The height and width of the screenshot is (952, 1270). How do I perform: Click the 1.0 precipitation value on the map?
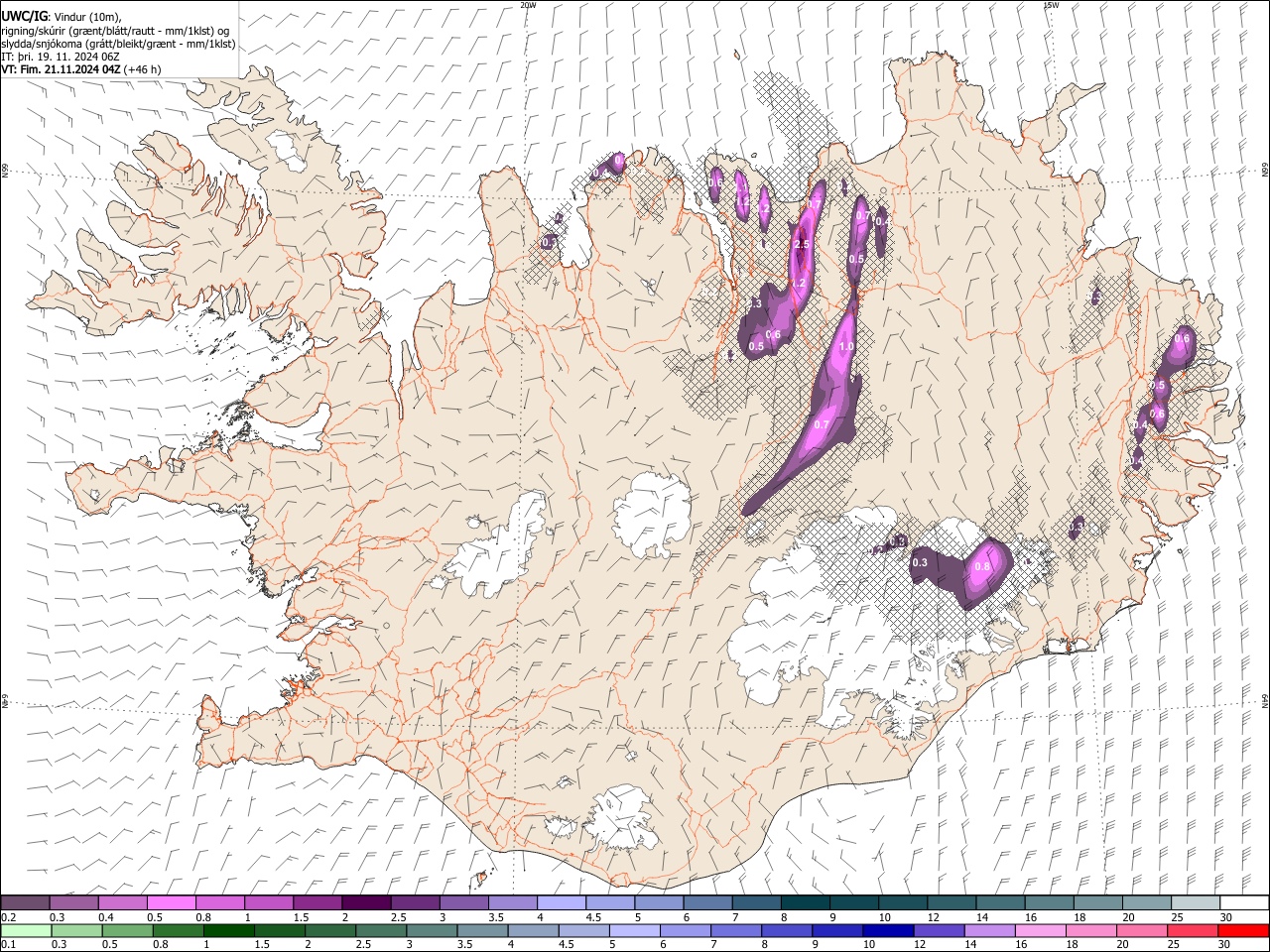[846, 347]
